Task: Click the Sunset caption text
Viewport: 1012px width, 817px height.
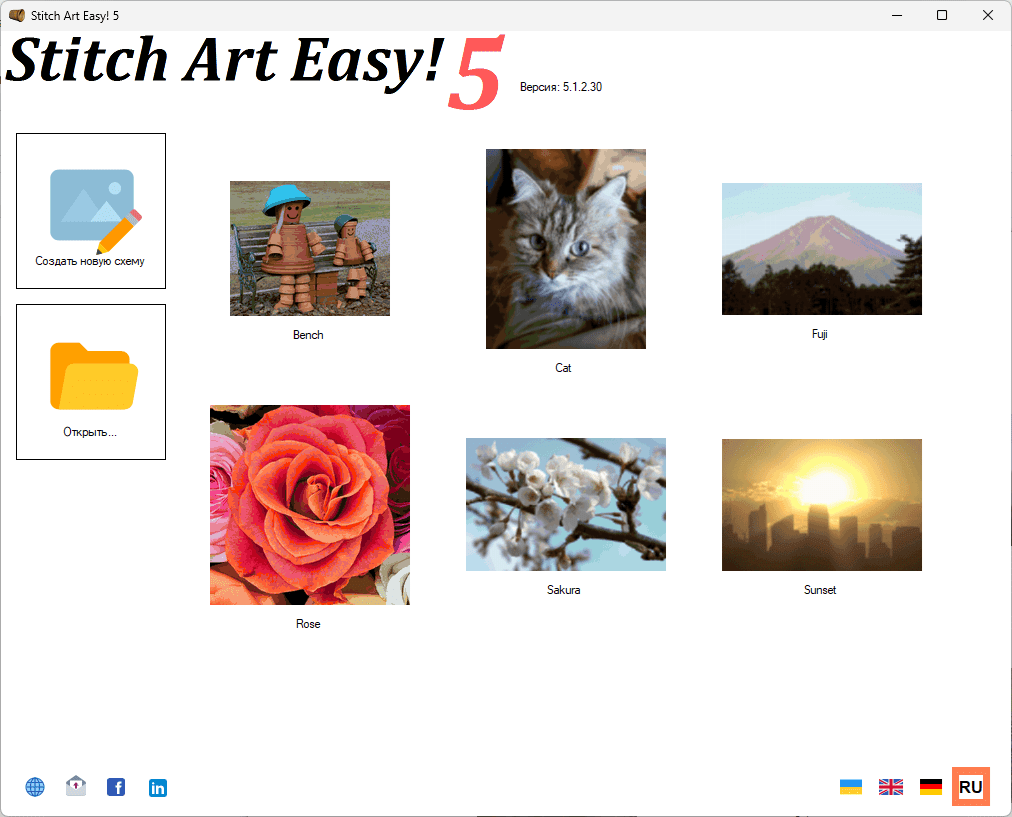Action: (x=820, y=590)
